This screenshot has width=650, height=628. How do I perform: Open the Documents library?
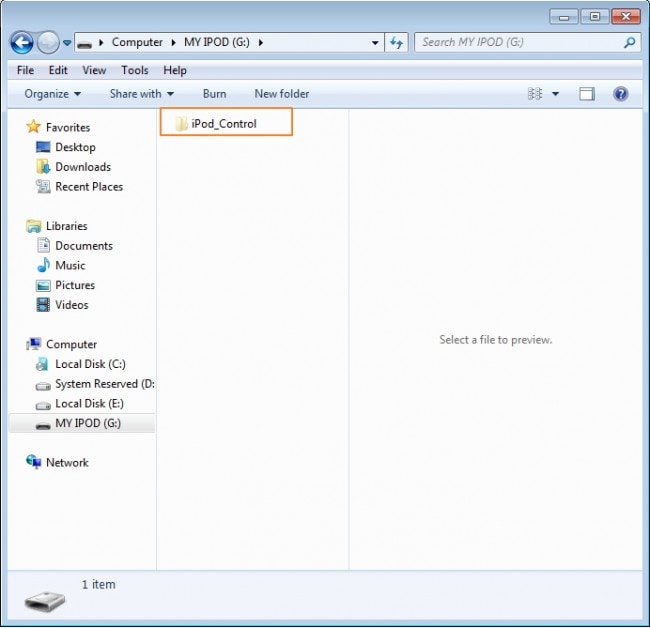coord(84,246)
